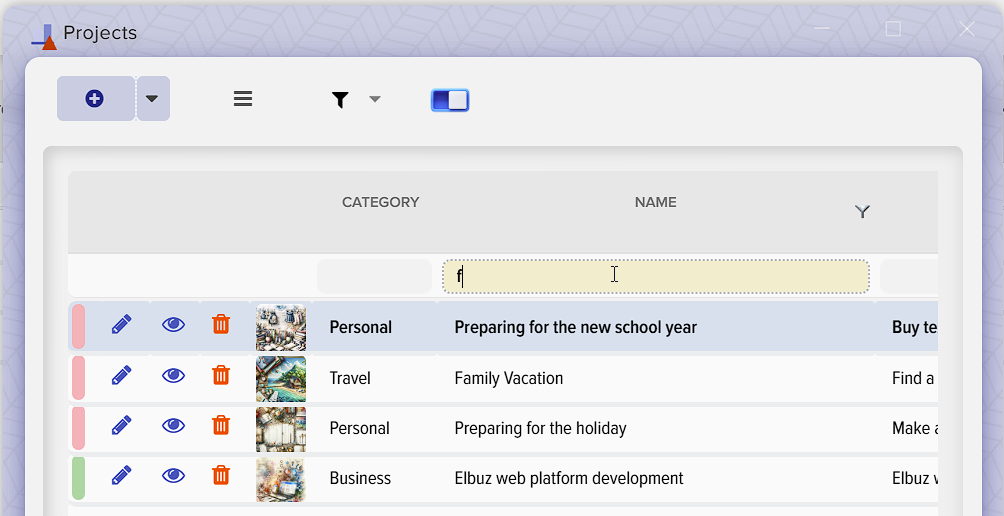Delete the 'Preparing for the new school year' project
This screenshot has height=516, width=1004.
221,324
